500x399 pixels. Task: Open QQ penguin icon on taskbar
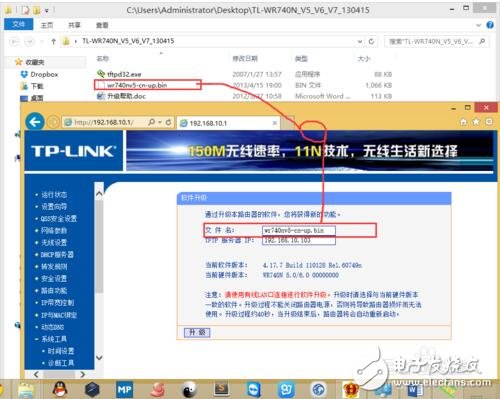point(60,389)
